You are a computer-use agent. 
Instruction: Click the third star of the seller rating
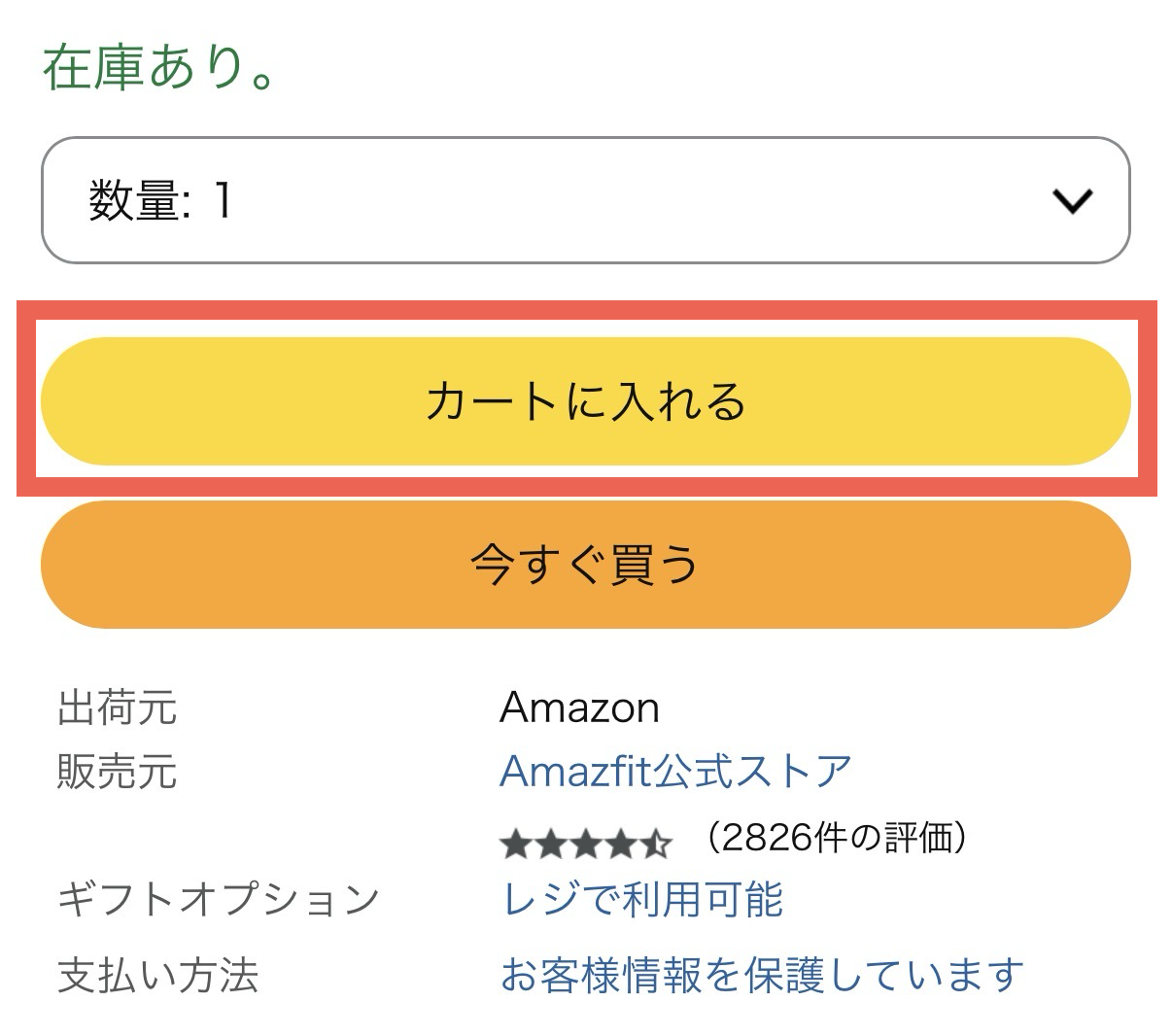coord(586,844)
